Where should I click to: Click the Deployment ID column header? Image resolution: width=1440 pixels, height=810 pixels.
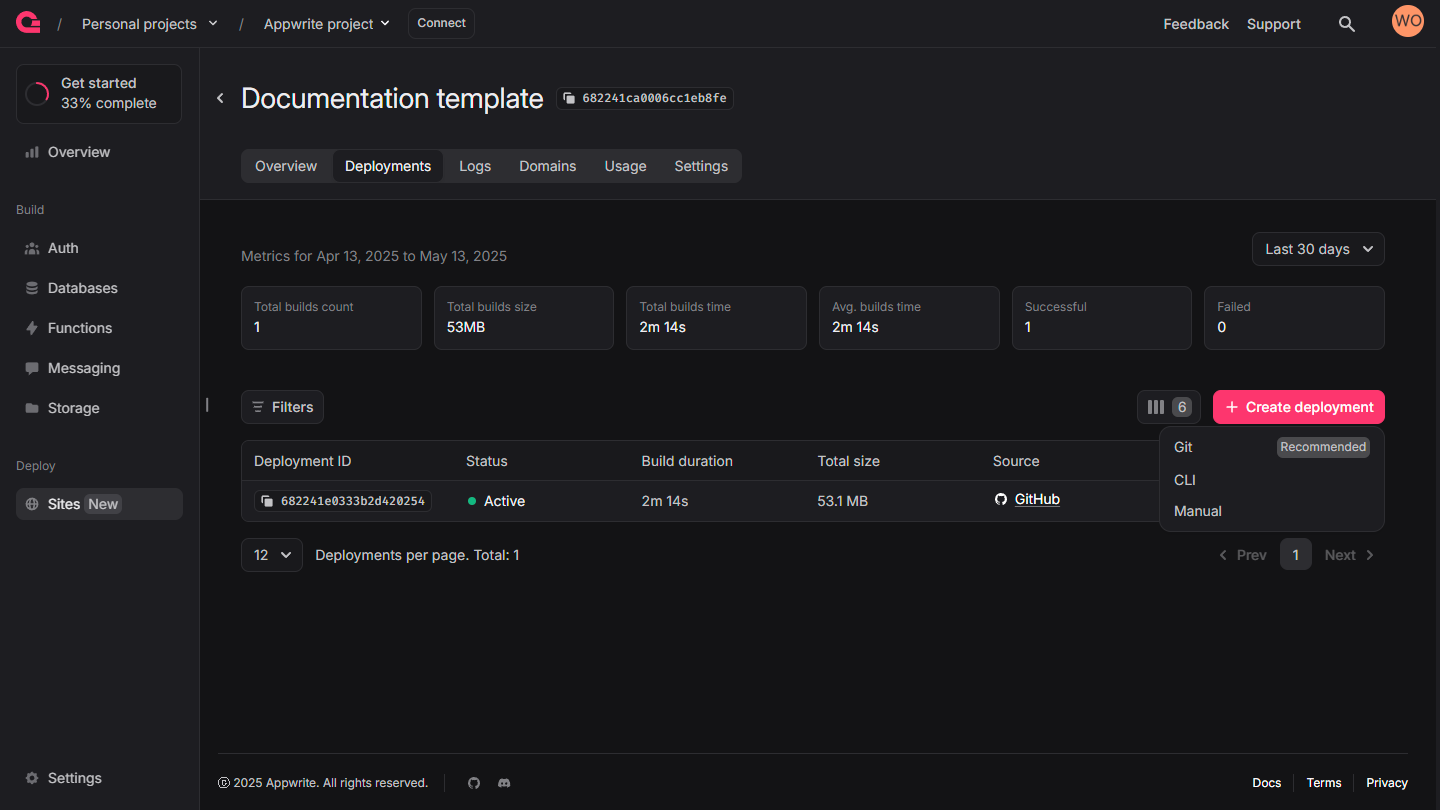point(303,461)
